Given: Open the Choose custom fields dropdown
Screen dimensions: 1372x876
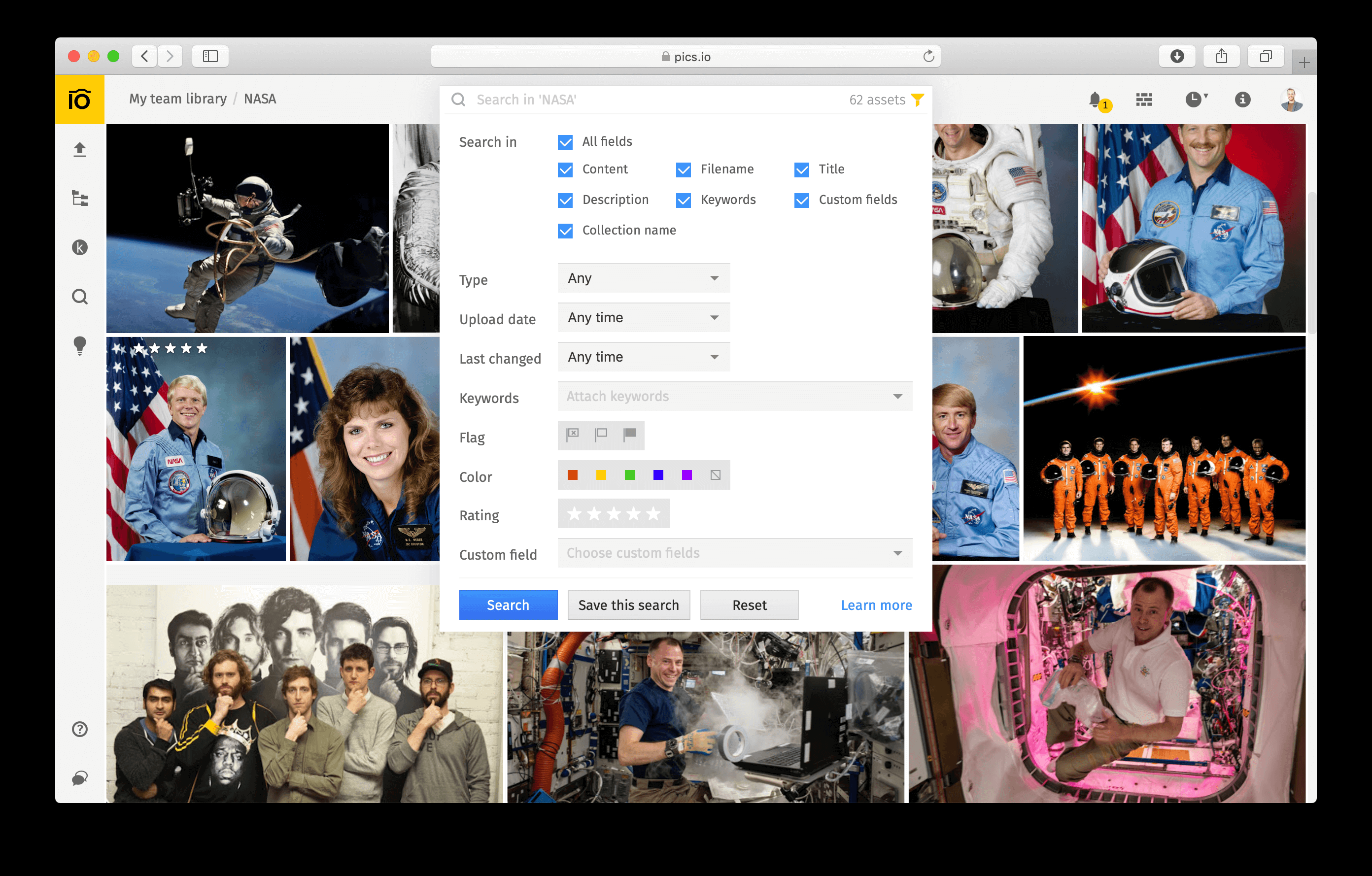Looking at the screenshot, I should pos(735,552).
